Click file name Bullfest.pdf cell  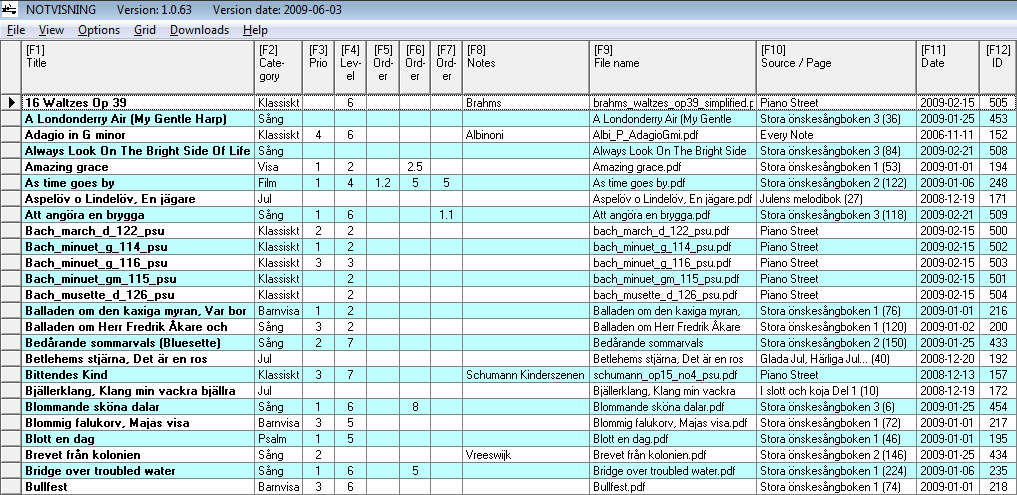(671, 487)
